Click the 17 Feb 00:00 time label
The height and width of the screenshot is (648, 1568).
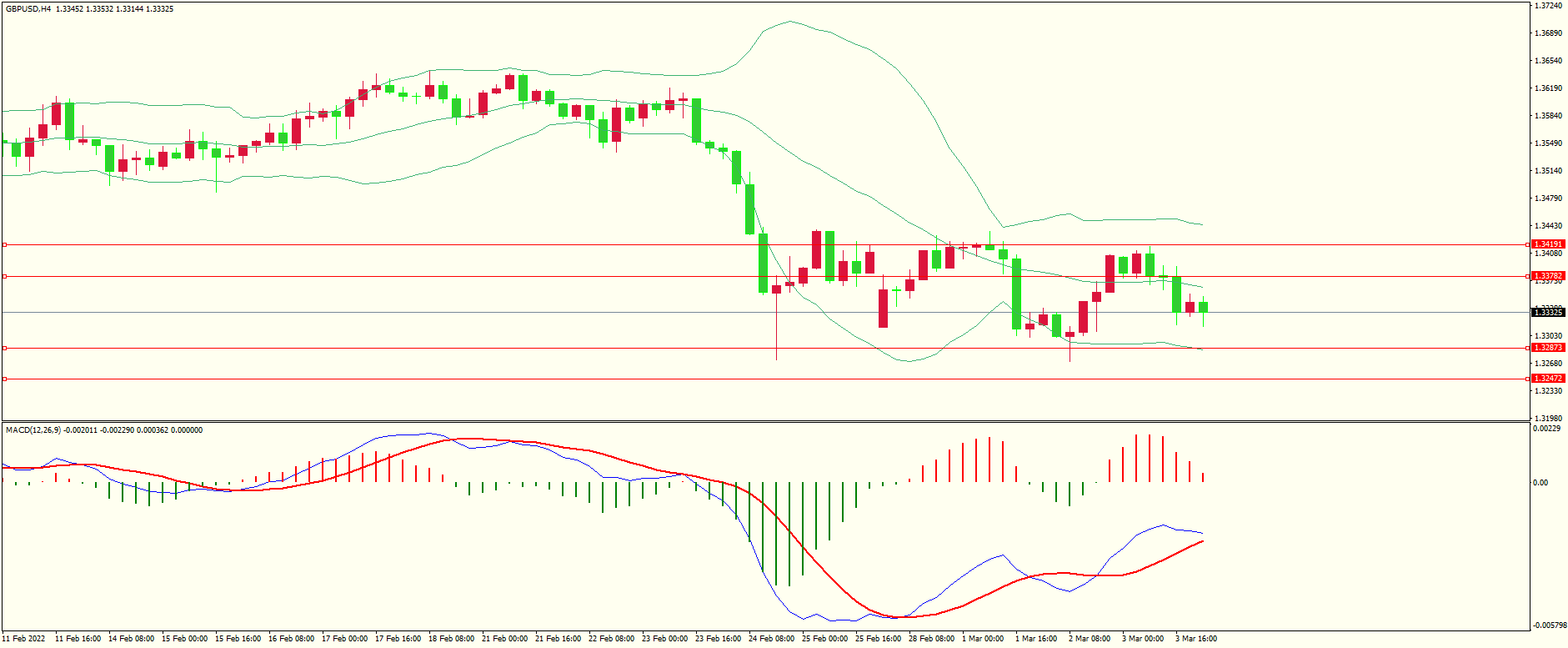[x=344, y=639]
